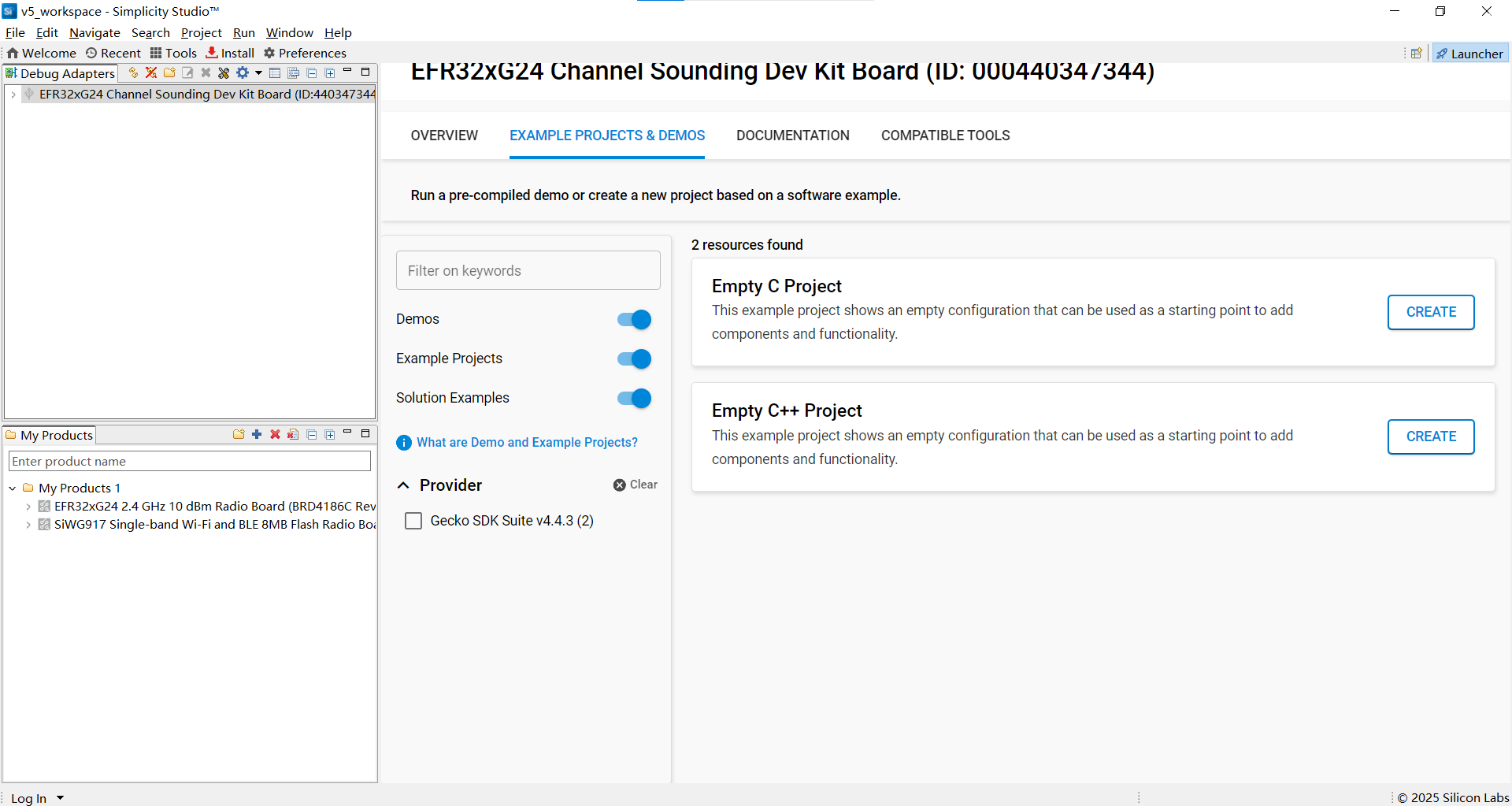This screenshot has height=806, width=1512.
Task: Expand all items in Debug Adapters view
Action: pyautogui.click(x=330, y=72)
